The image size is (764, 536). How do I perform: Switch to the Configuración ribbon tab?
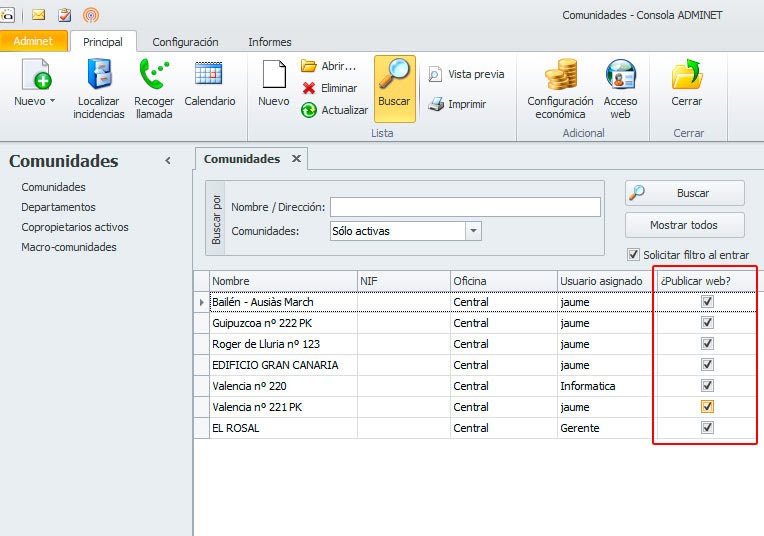[x=185, y=42]
